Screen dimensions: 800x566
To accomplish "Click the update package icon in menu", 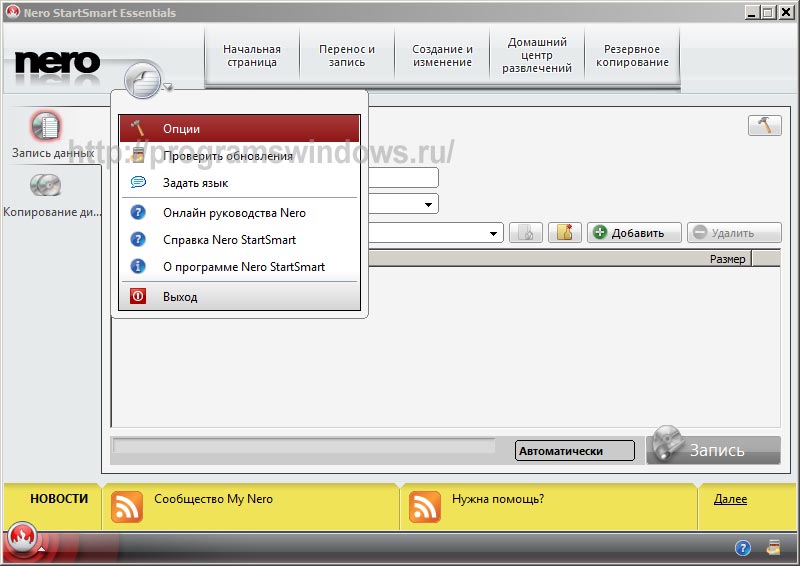I will (x=138, y=155).
